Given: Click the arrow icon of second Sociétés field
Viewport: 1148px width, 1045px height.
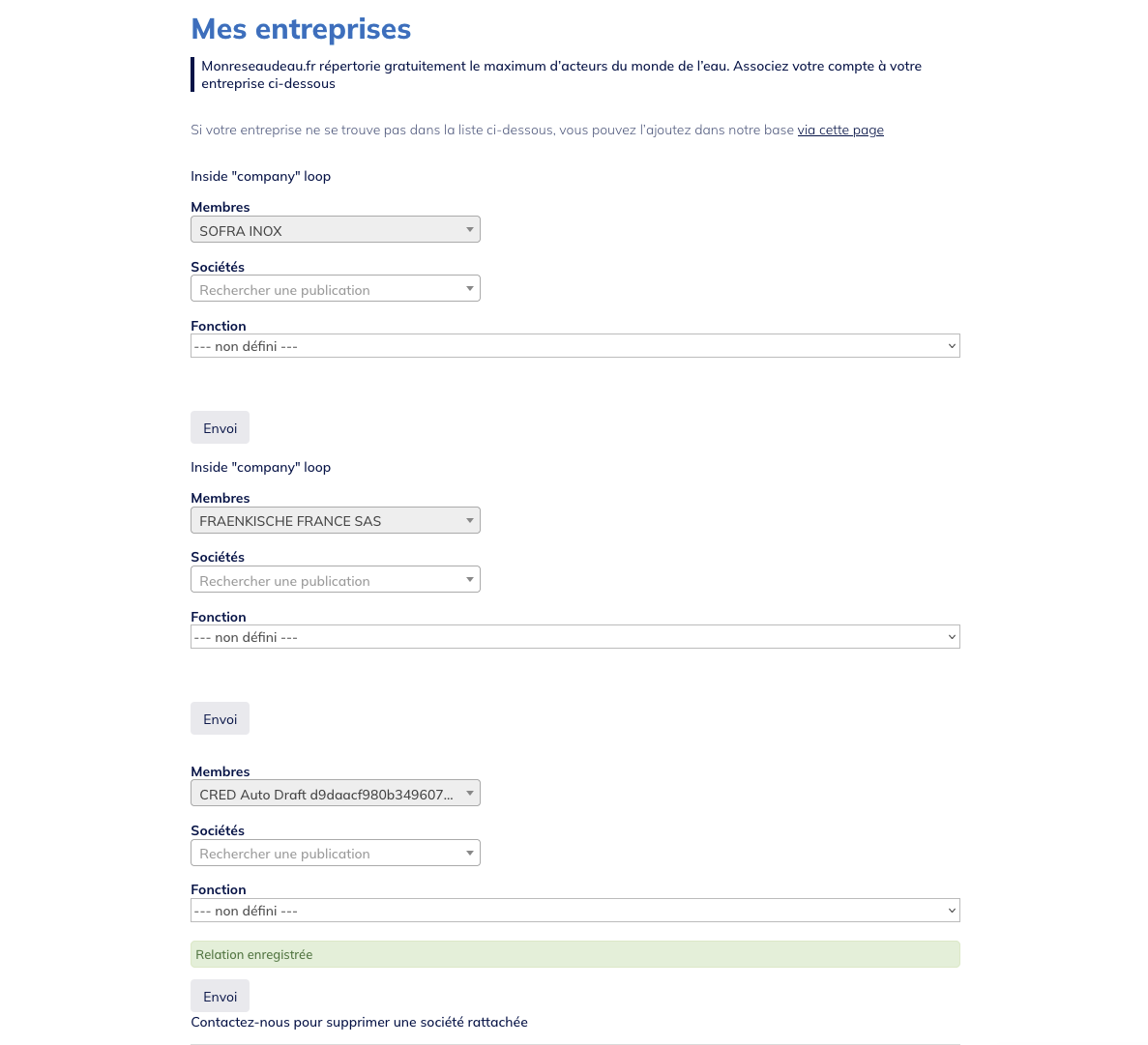Looking at the screenshot, I should point(470,580).
